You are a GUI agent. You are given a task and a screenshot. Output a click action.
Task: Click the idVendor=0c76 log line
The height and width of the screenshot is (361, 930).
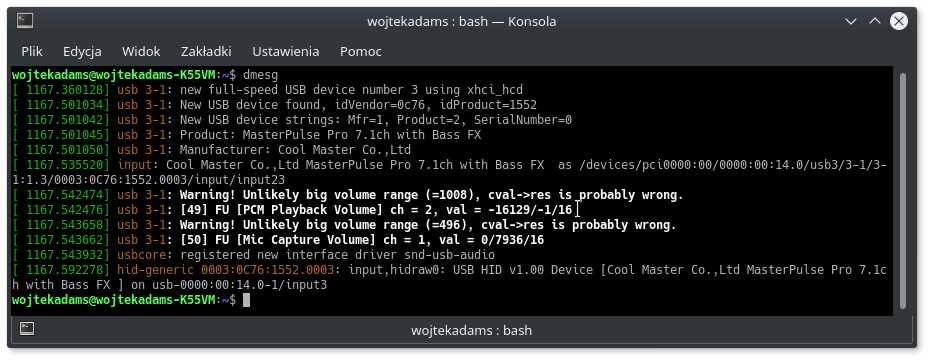(x=274, y=105)
